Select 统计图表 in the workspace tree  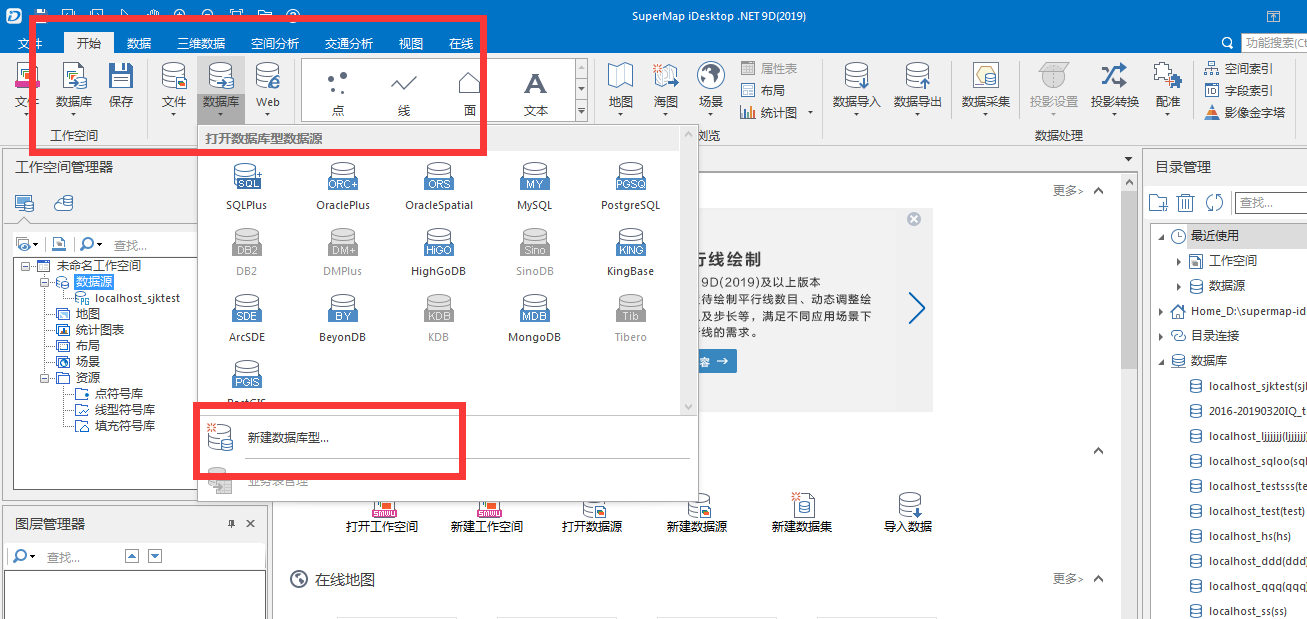pyautogui.click(x=100, y=330)
